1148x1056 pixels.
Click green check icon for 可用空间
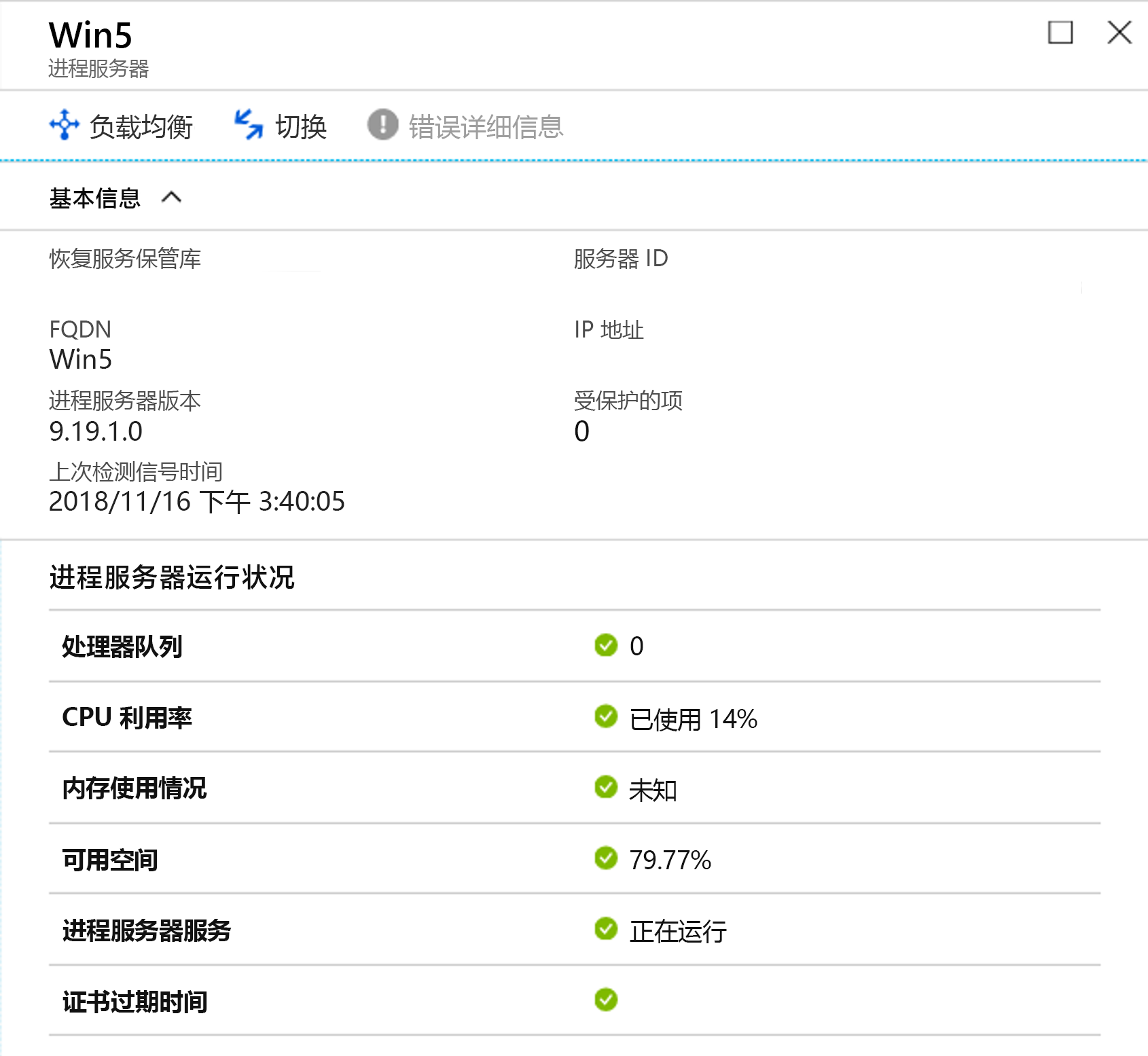(606, 858)
